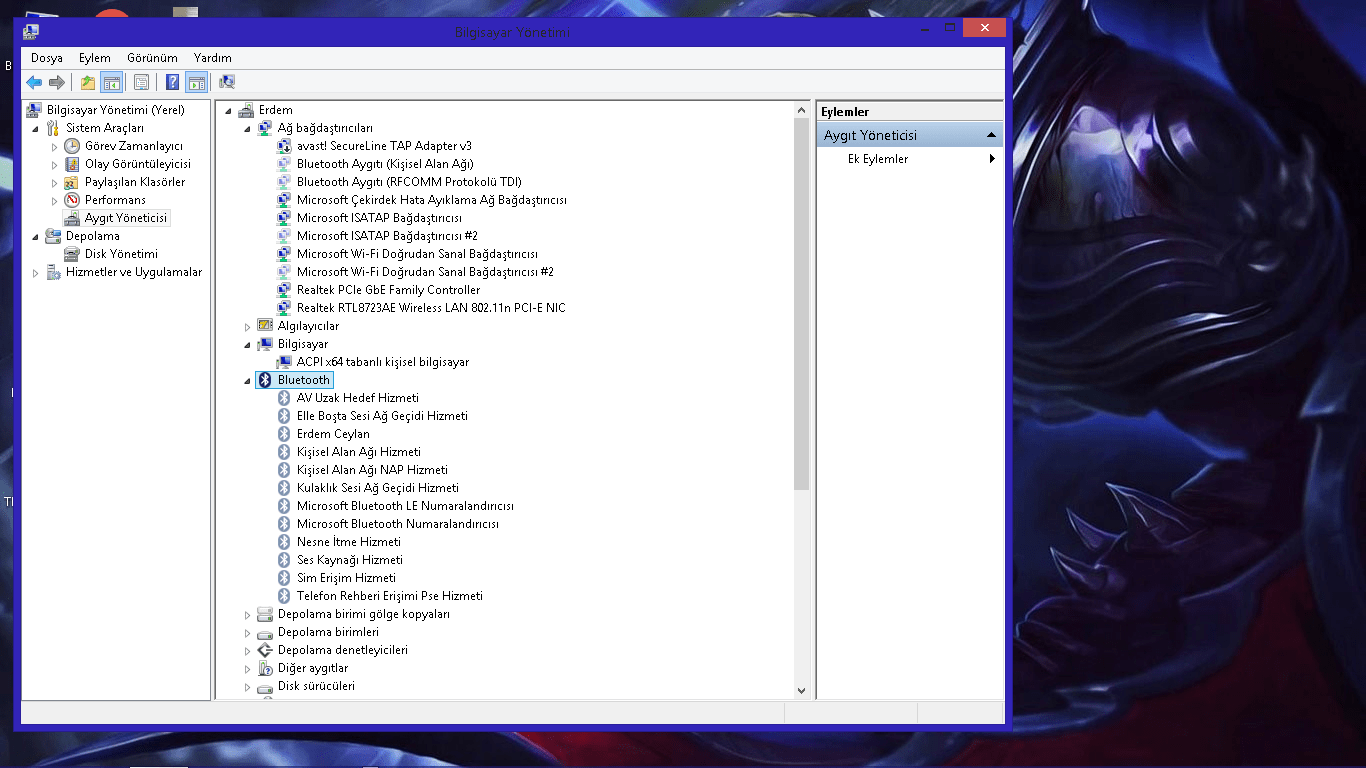
Task: Click the device list scrollbar down arrow
Action: point(801,690)
